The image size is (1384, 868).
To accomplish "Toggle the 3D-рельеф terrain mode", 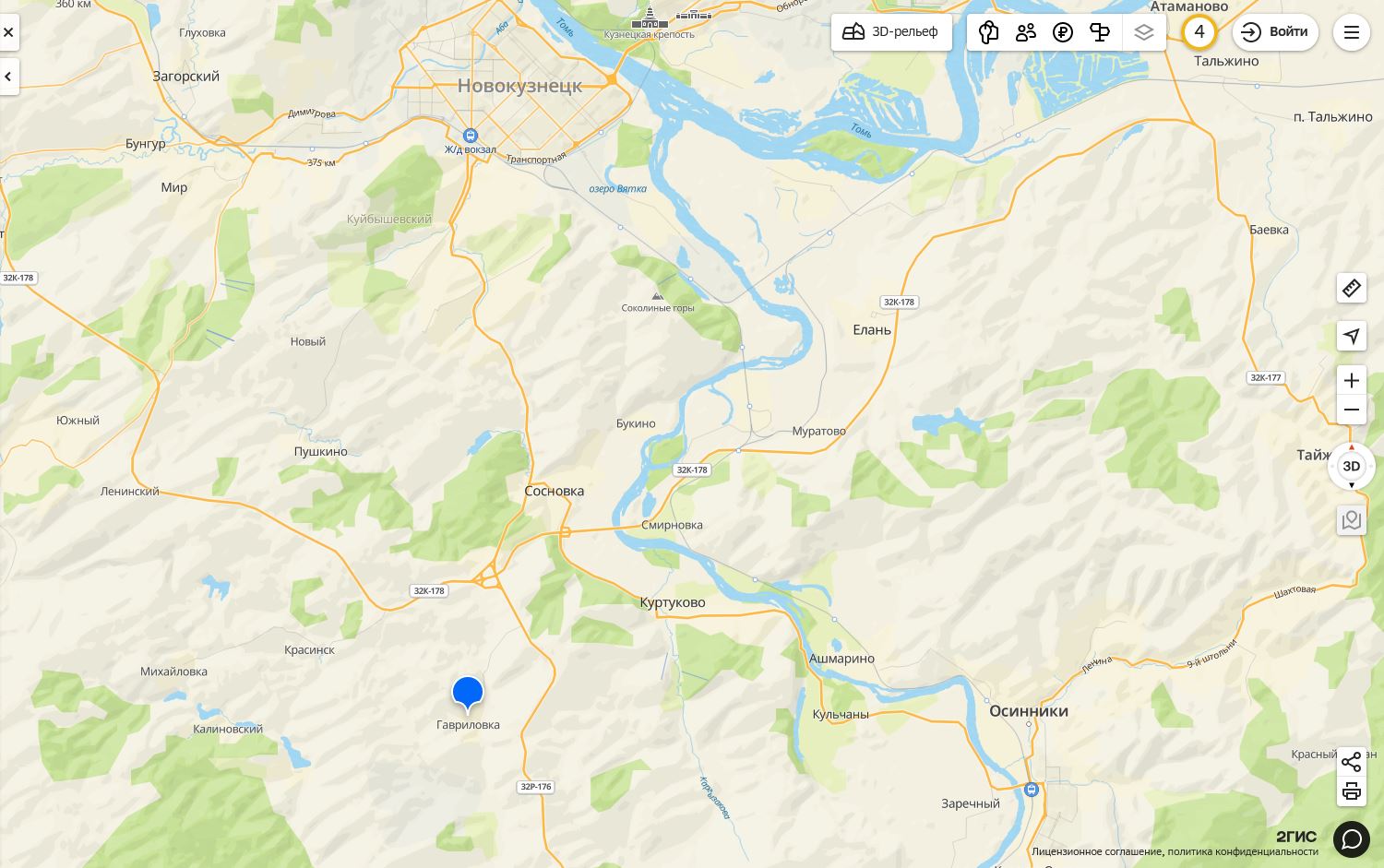I will pyautogui.click(x=891, y=32).
